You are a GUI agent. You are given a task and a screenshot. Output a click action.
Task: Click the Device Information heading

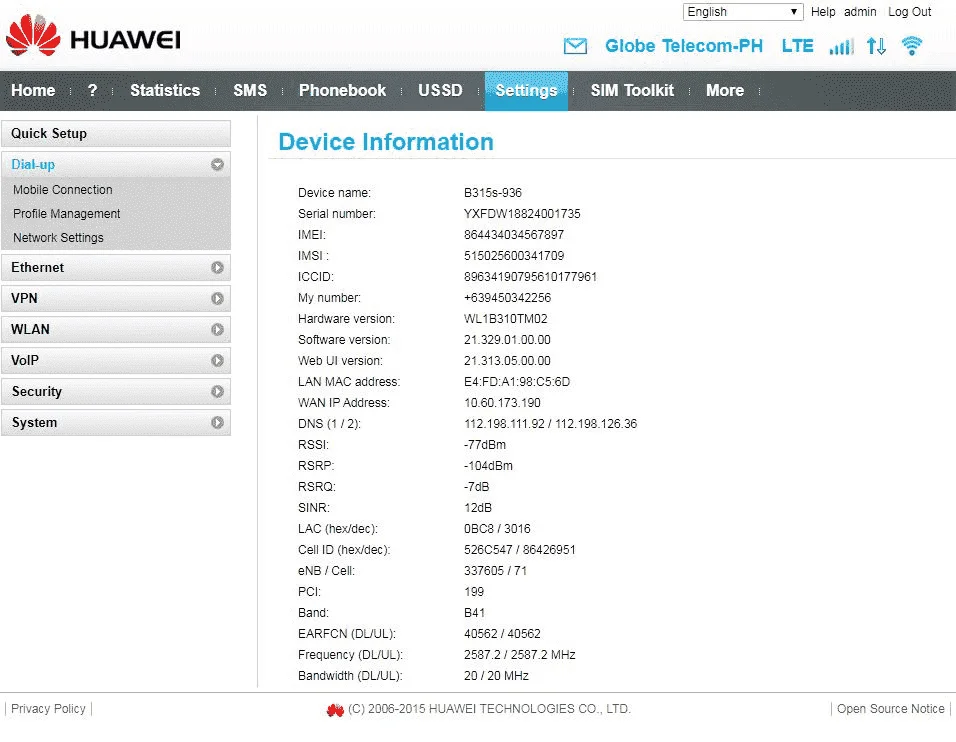click(x=386, y=141)
